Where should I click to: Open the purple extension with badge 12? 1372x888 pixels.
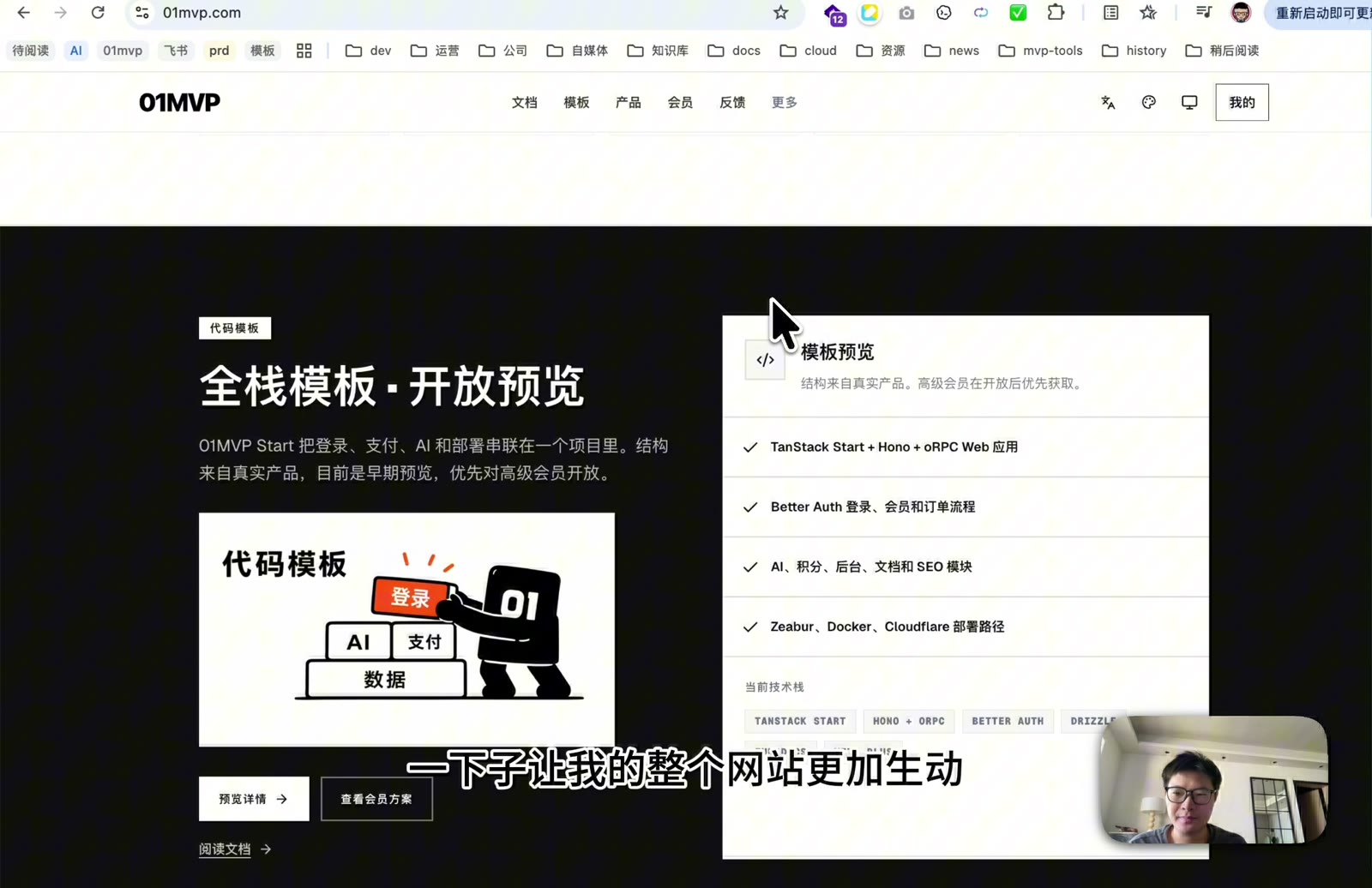click(833, 14)
